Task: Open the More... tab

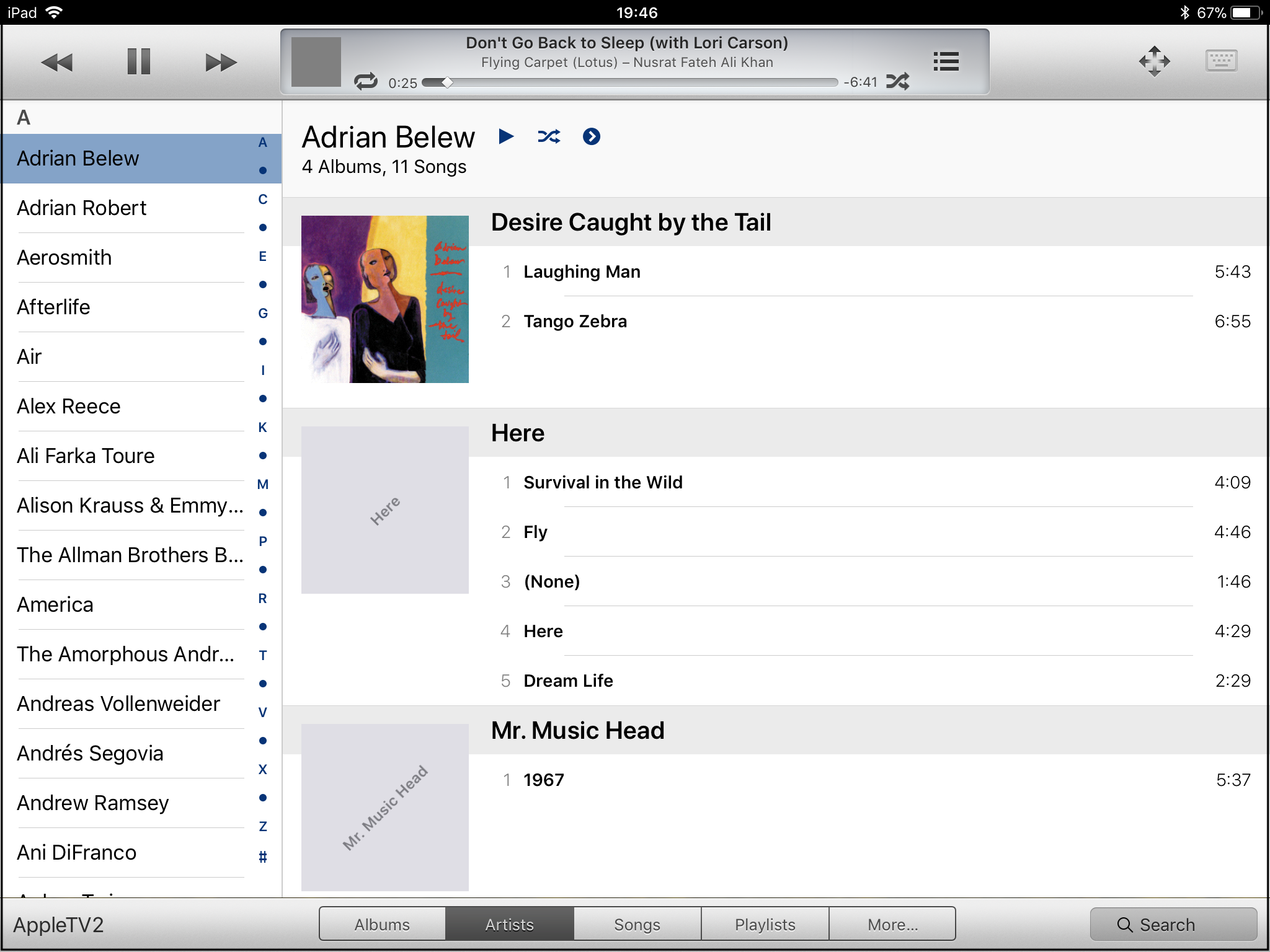Action: 892,924
